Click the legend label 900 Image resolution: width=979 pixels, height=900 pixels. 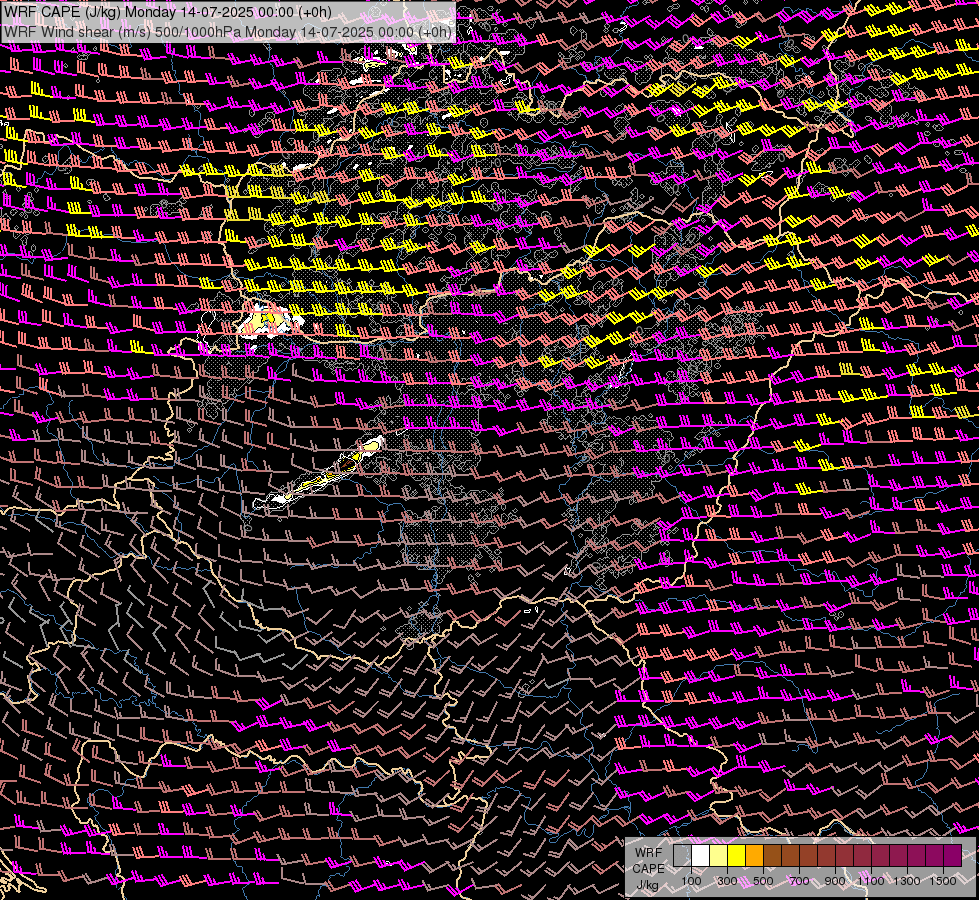[x=835, y=881]
